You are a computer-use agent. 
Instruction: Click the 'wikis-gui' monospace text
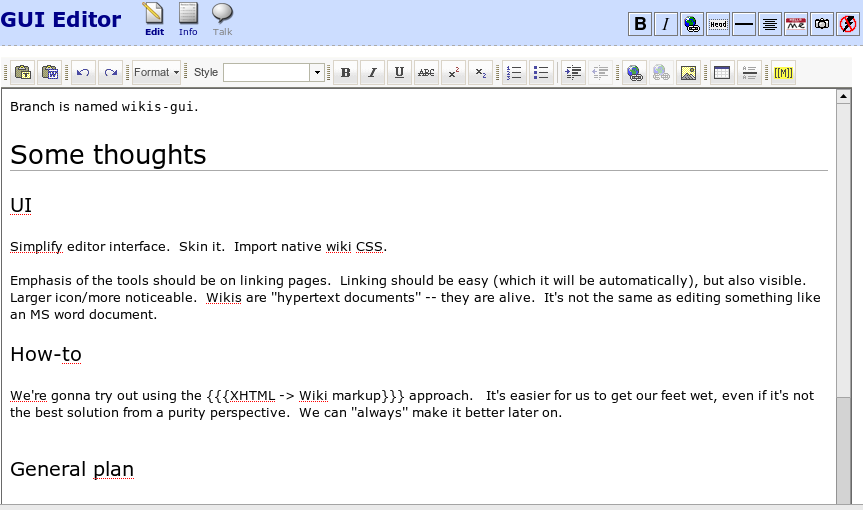click(157, 107)
